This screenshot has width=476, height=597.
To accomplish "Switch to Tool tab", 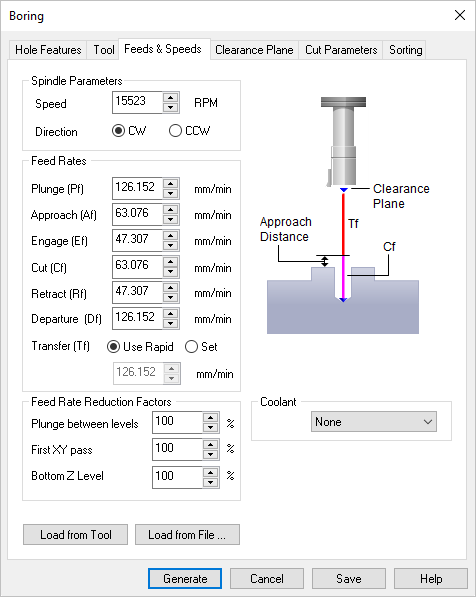I will [x=104, y=50].
